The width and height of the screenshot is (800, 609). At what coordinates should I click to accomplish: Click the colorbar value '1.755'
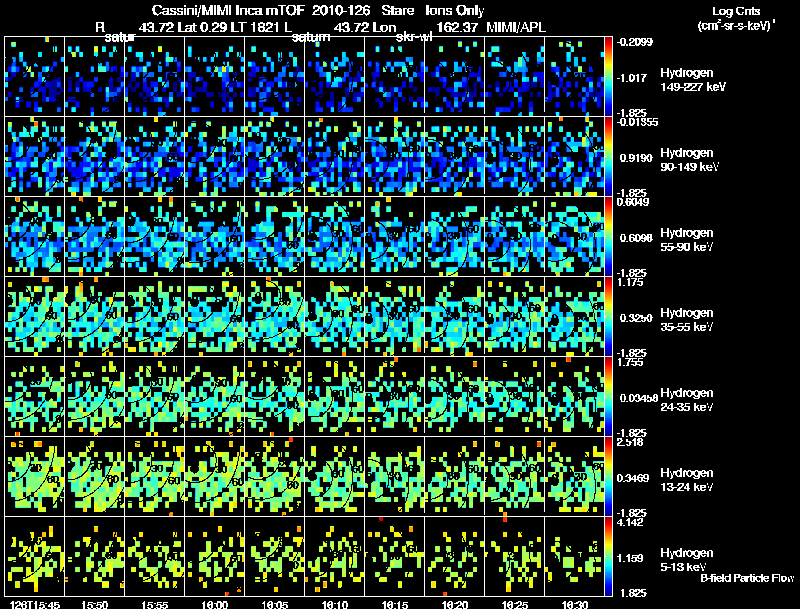631,362
